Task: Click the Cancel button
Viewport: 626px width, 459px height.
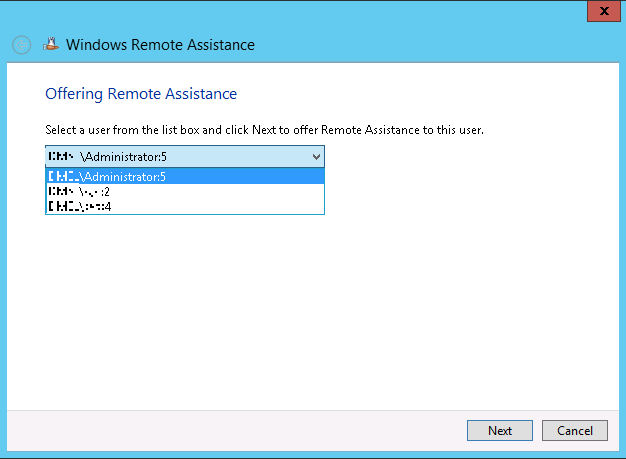Action: click(575, 431)
